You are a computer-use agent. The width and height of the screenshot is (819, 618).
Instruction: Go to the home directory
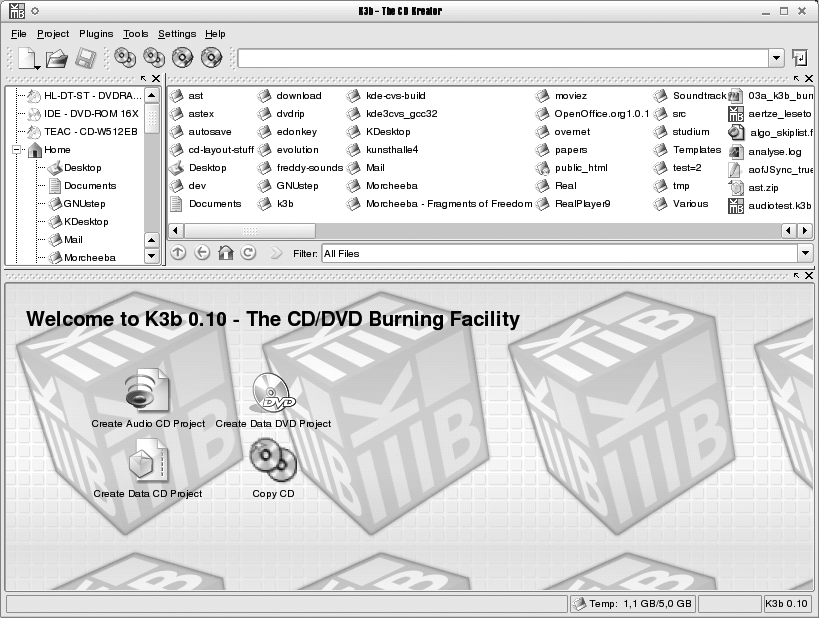(x=226, y=253)
